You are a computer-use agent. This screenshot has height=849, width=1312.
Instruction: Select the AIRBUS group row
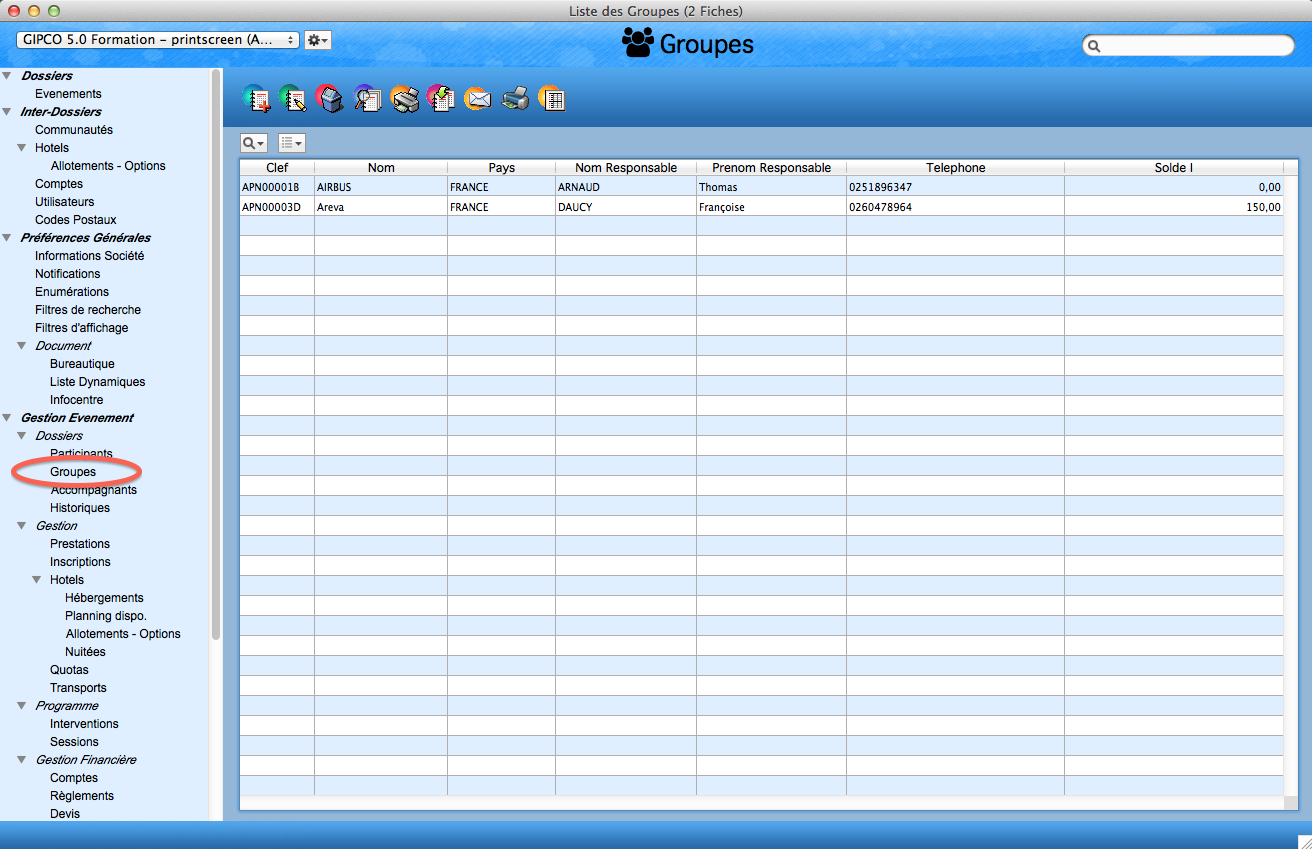pyautogui.click(x=761, y=187)
